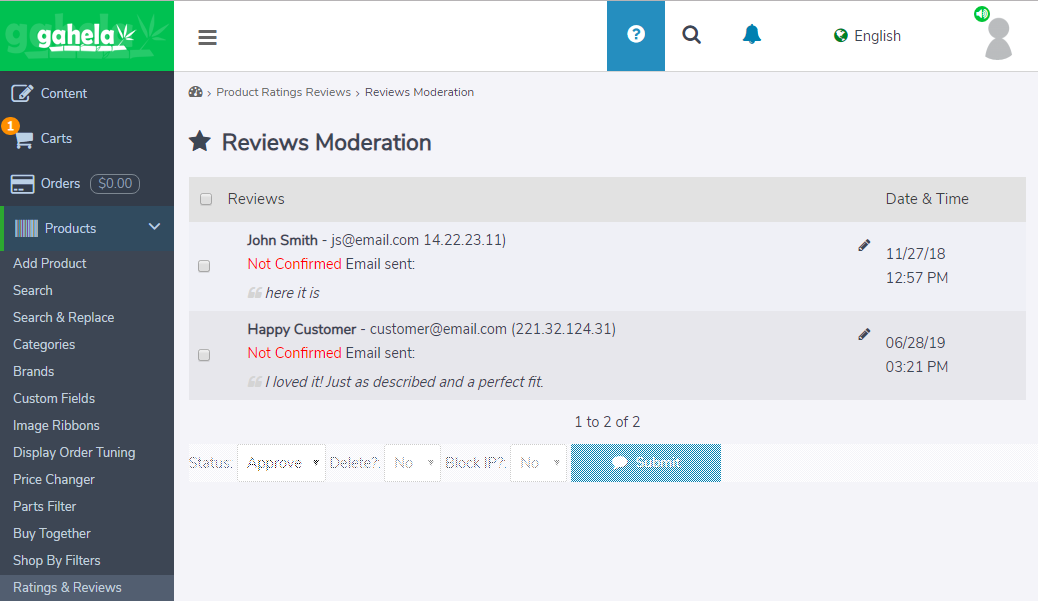
Task: Open the hamburger navigation menu
Action: point(207,37)
